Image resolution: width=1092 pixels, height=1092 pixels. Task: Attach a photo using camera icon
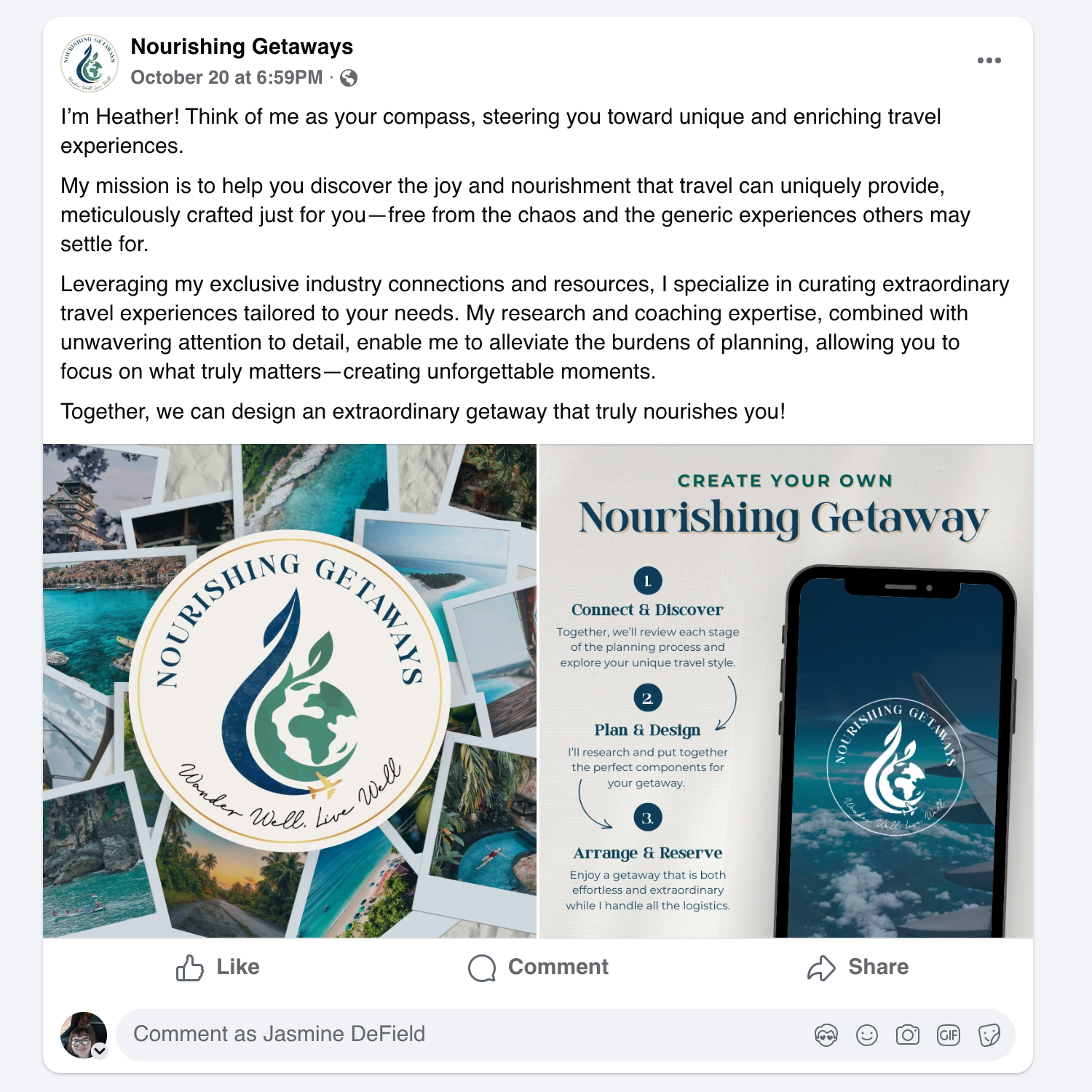coord(908,1034)
